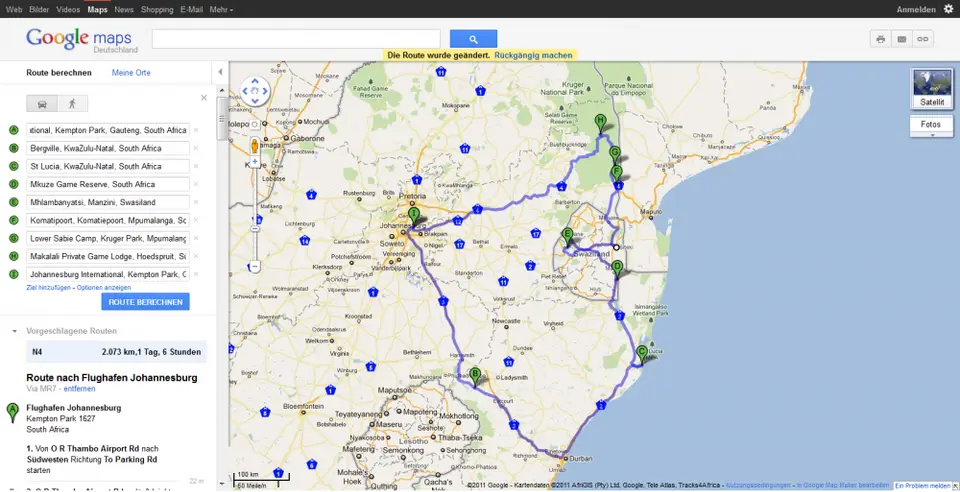Select driving mode car icon
The image size is (960, 492).
(x=42, y=103)
